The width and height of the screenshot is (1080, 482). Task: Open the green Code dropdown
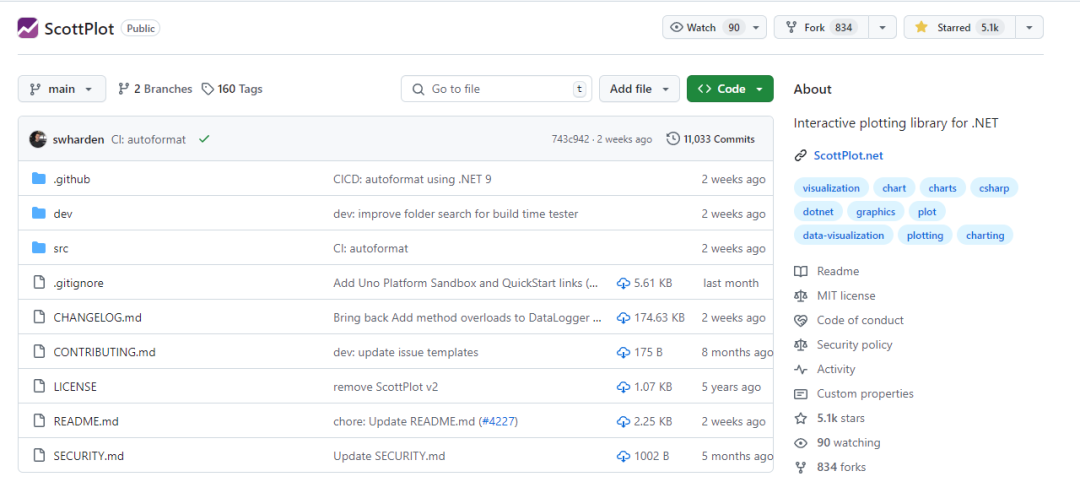(730, 89)
